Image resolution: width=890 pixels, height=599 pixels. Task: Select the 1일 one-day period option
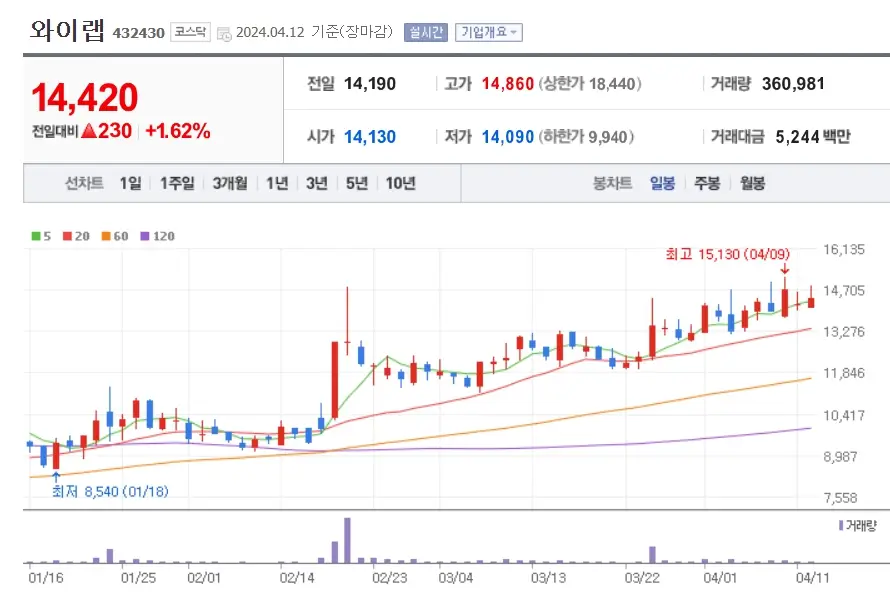pyautogui.click(x=129, y=184)
